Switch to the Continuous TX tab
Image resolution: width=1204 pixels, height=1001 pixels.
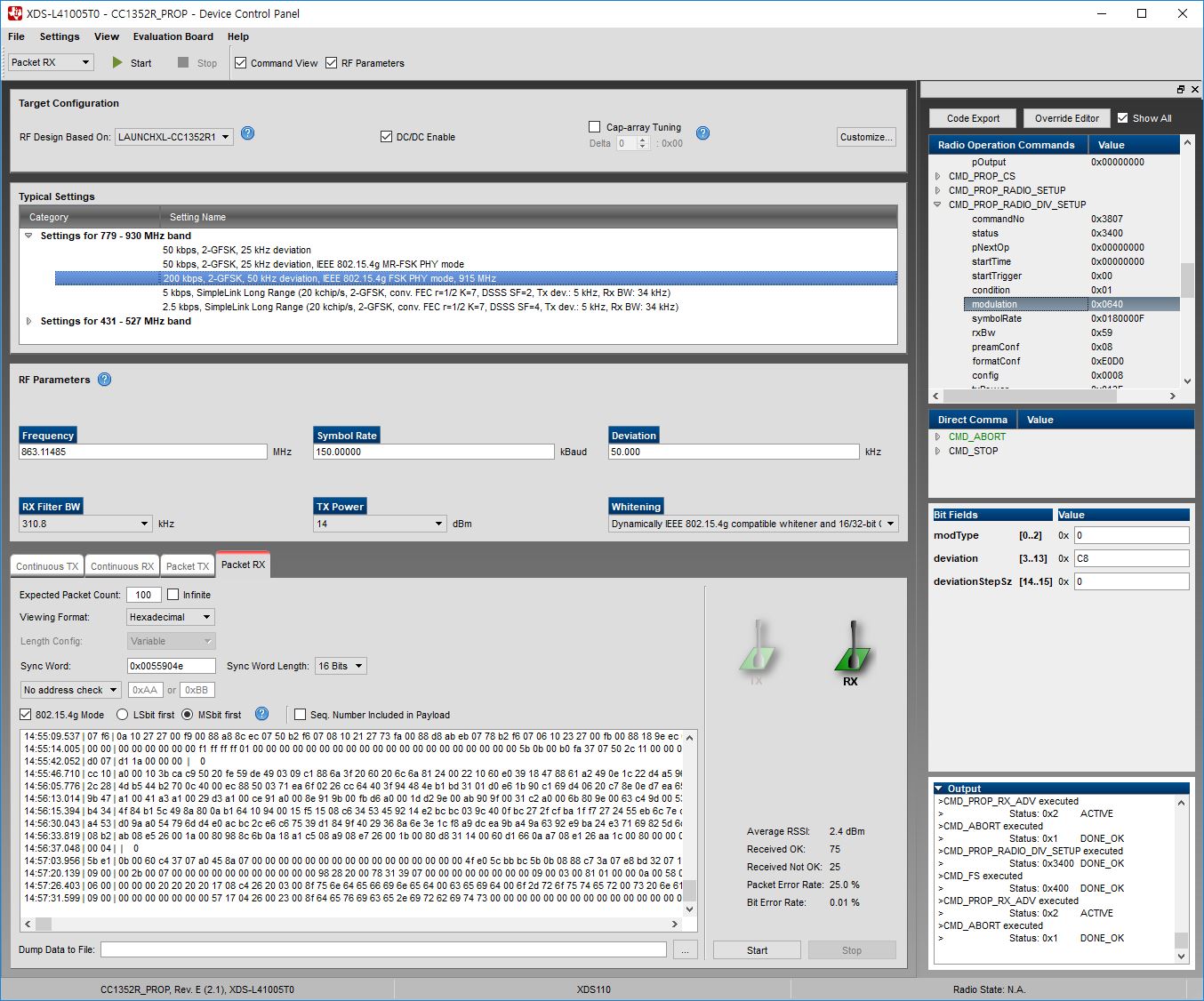[46, 565]
